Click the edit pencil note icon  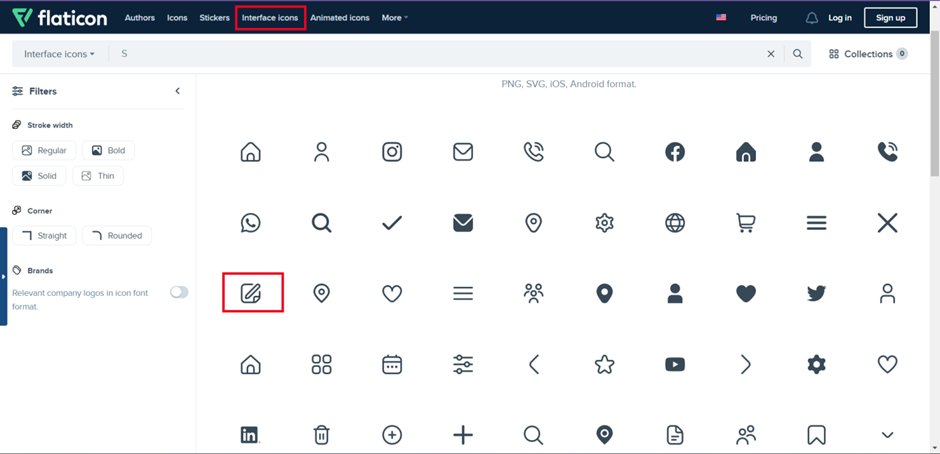click(251, 294)
